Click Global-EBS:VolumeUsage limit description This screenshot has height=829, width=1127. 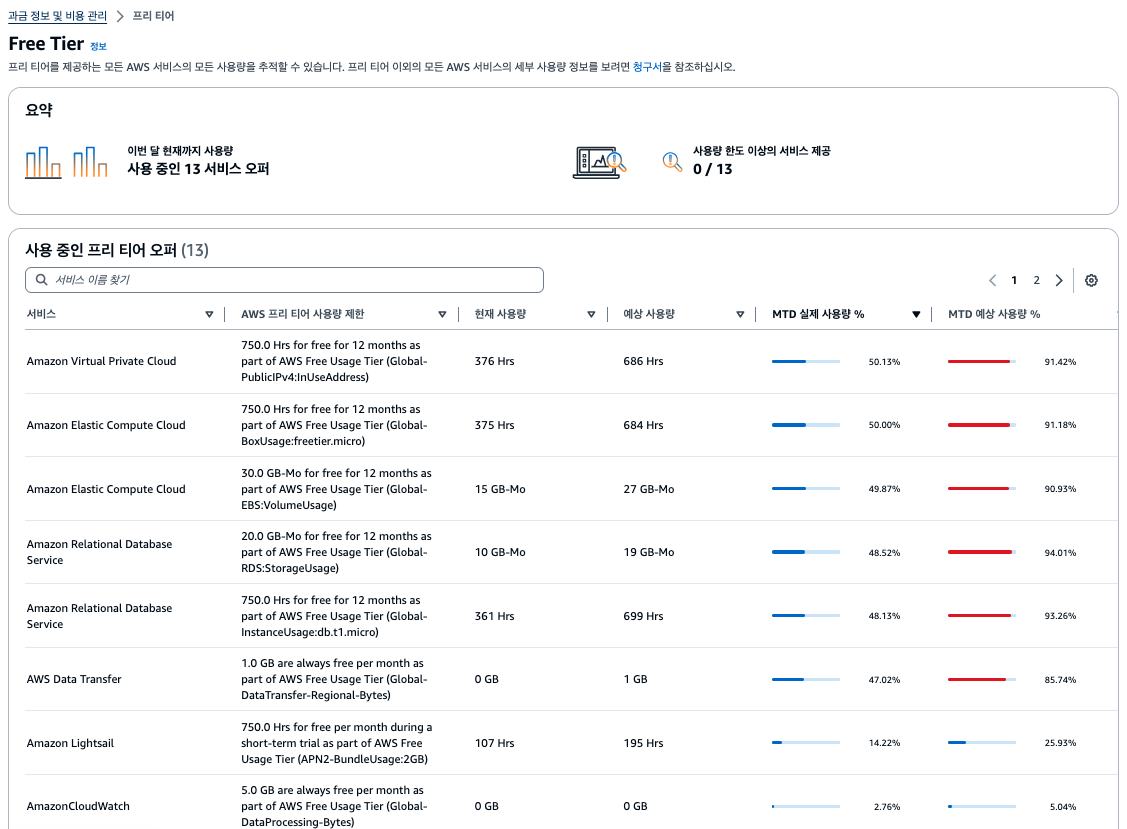(x=336, y=489)
